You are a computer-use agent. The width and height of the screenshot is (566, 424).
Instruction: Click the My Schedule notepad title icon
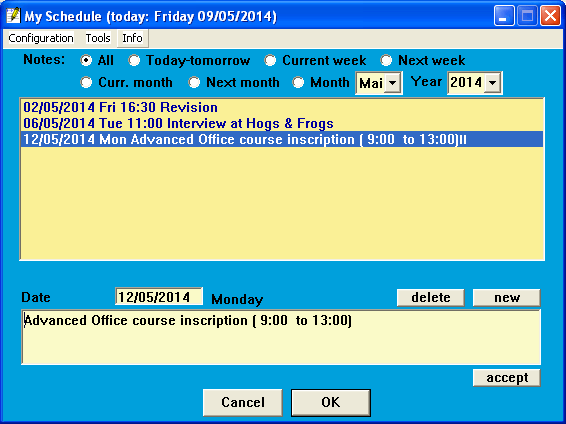tap(13, 16)
